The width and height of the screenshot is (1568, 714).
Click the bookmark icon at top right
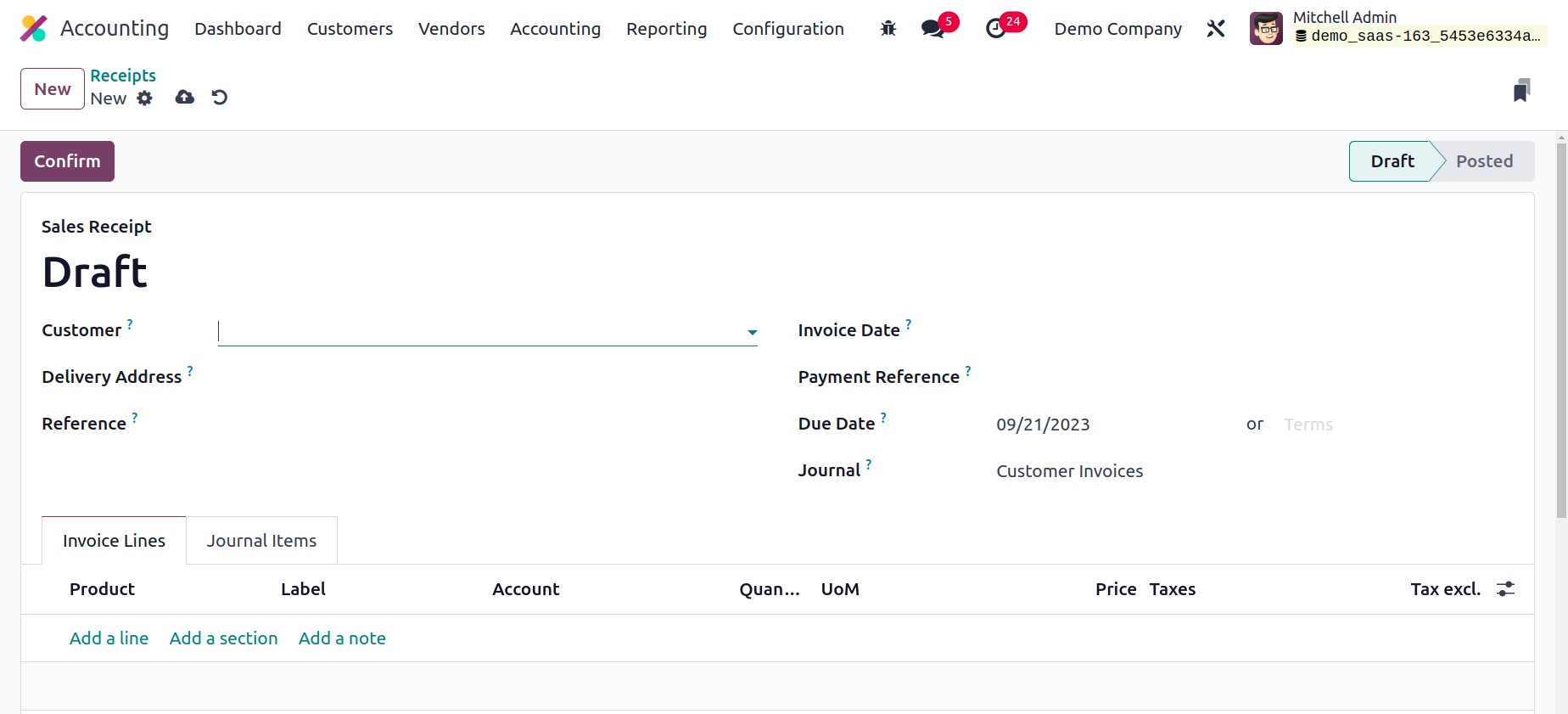(1521, 91)
